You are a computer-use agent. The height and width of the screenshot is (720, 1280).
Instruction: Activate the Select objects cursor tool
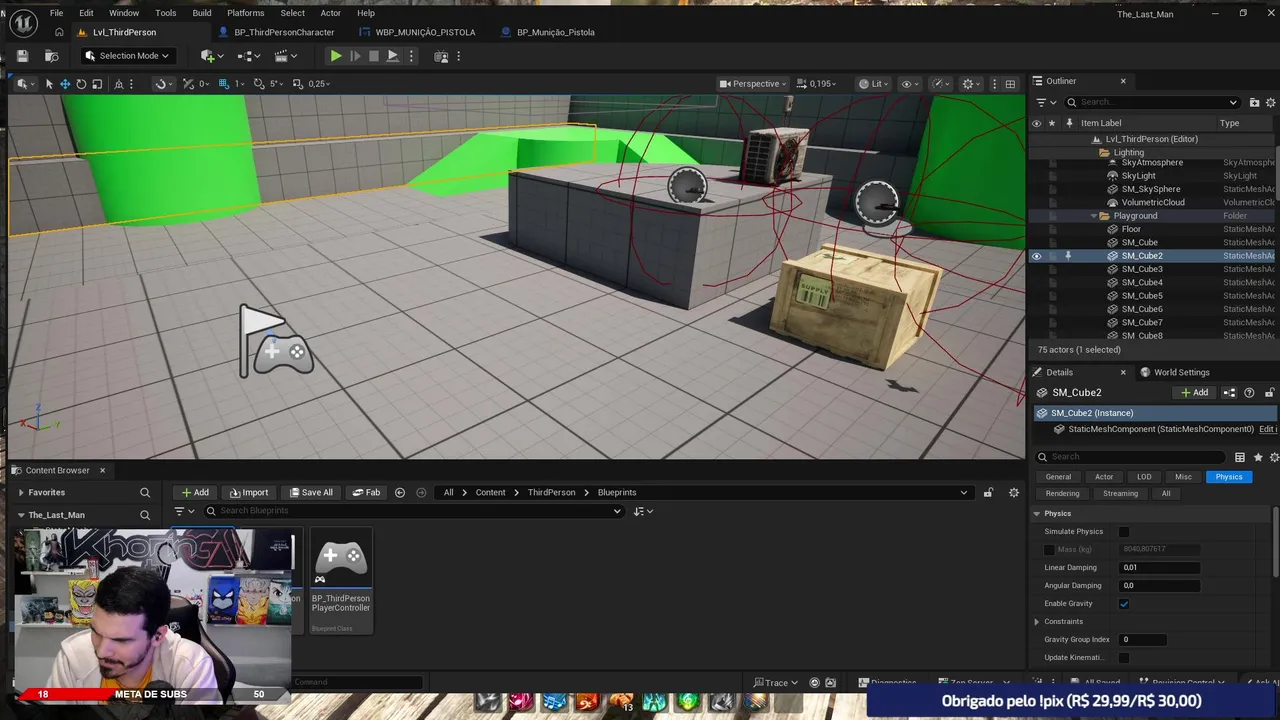click(49, 84)
